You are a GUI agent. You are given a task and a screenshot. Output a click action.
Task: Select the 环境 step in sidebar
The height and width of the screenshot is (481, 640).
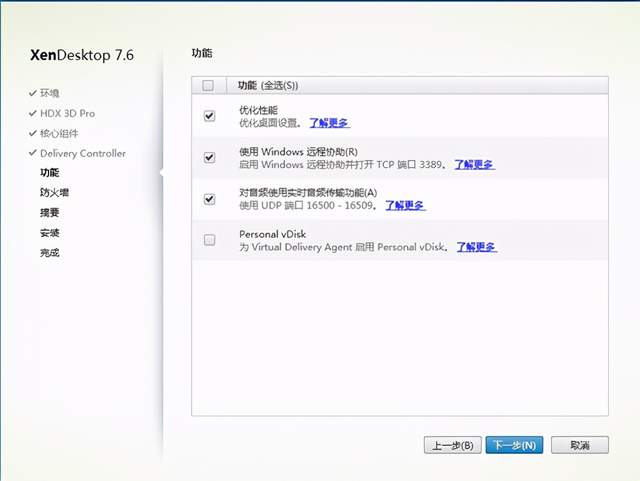pyautogui.click(x=49, y=94)
